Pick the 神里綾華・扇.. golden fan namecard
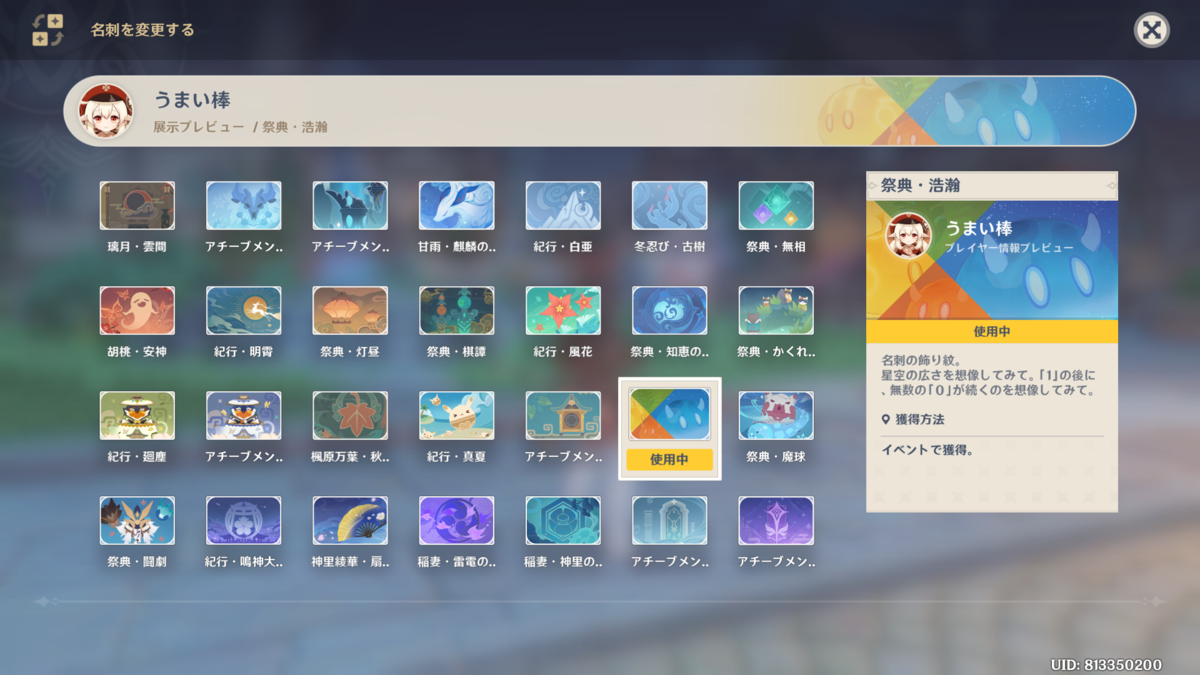 click(350, 521)
